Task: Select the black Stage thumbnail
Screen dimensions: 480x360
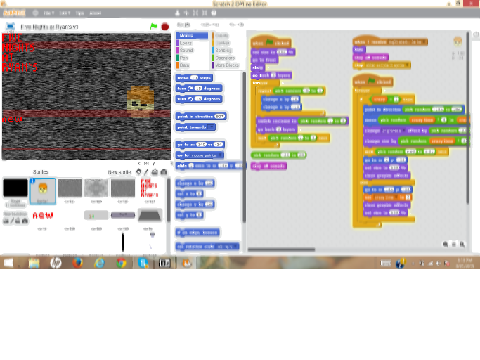Action: [x=15, y=188]
